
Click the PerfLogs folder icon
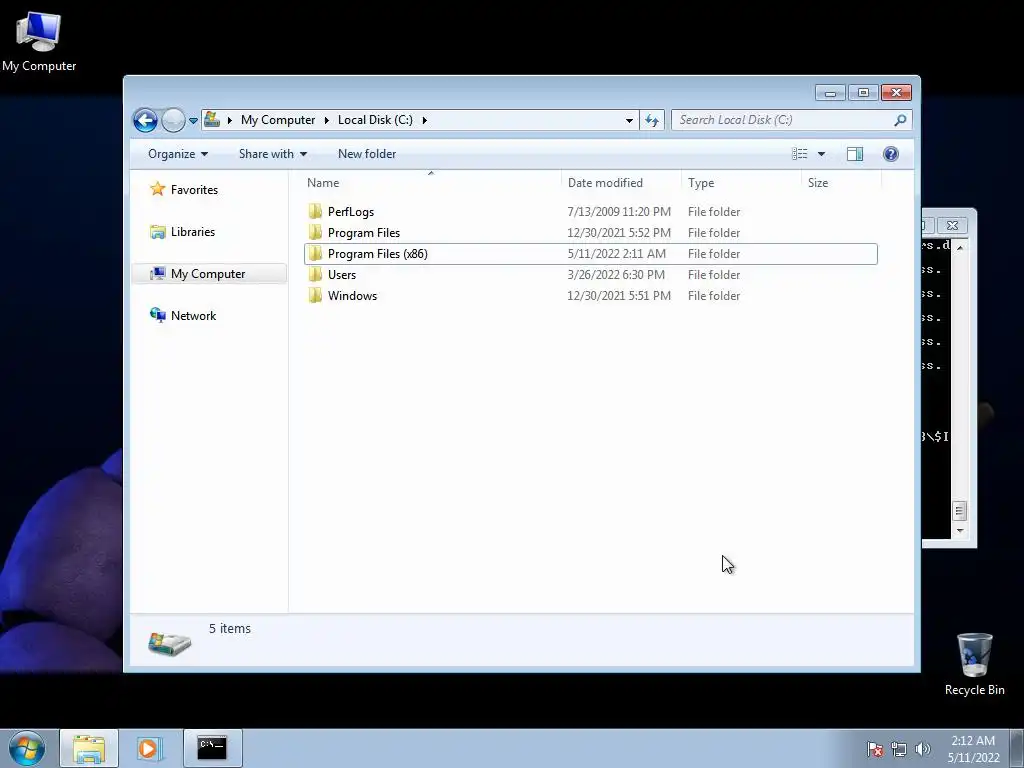coord(315,212)
